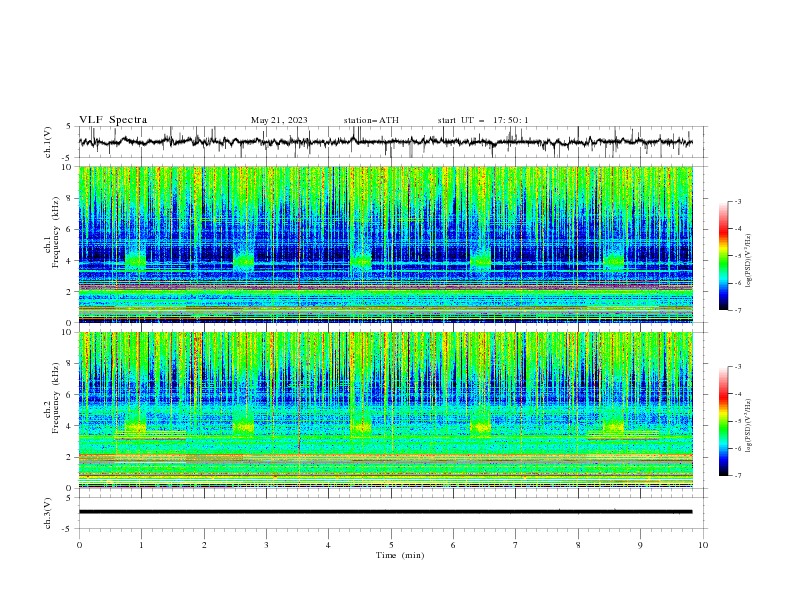Click time axis tick label "9"
This screenshot has height=612, width=792.
[640, 545]
